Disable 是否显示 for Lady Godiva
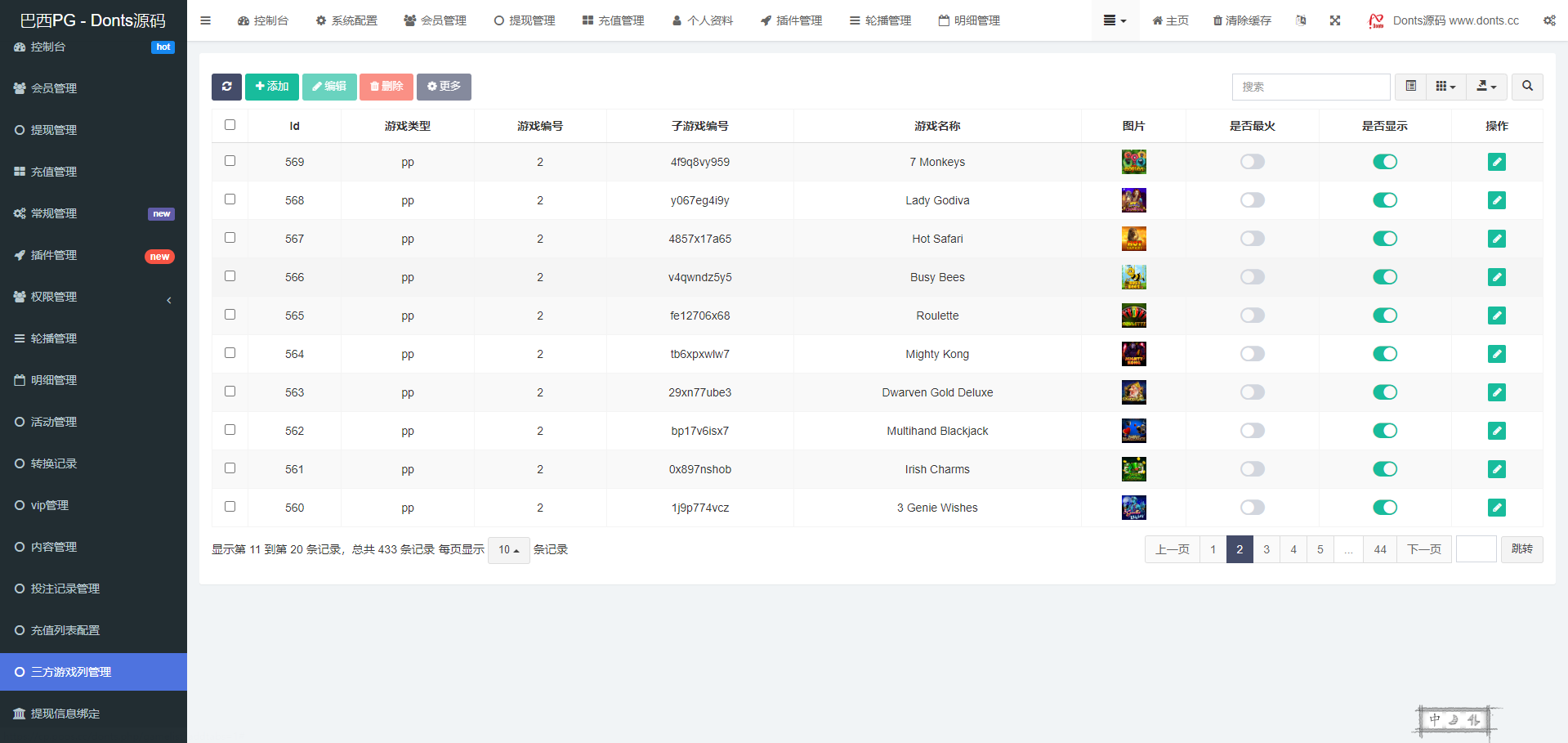 pyautogui.click(x=1385, y=200)
